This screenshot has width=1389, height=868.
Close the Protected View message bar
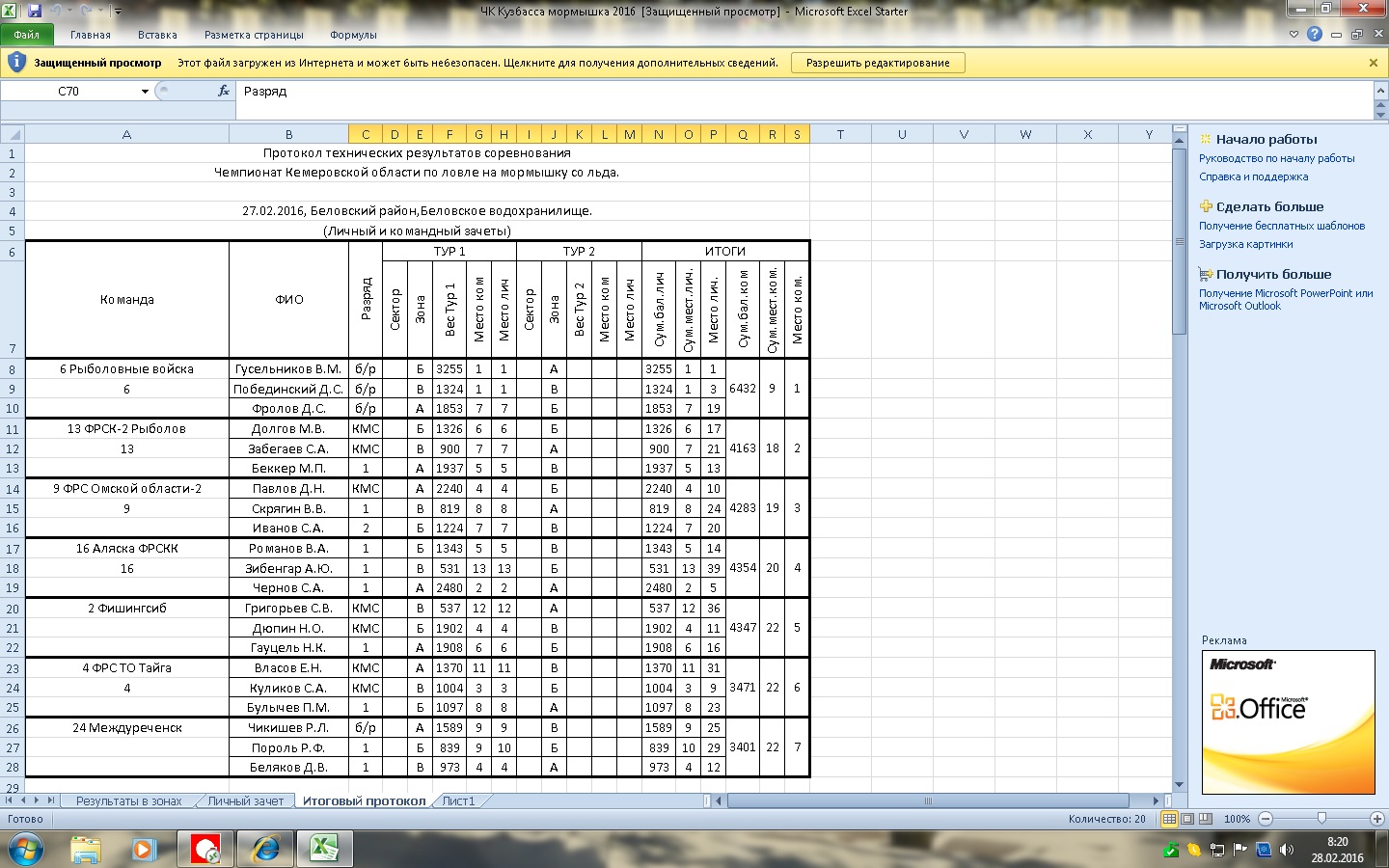tap(1374, 63)
